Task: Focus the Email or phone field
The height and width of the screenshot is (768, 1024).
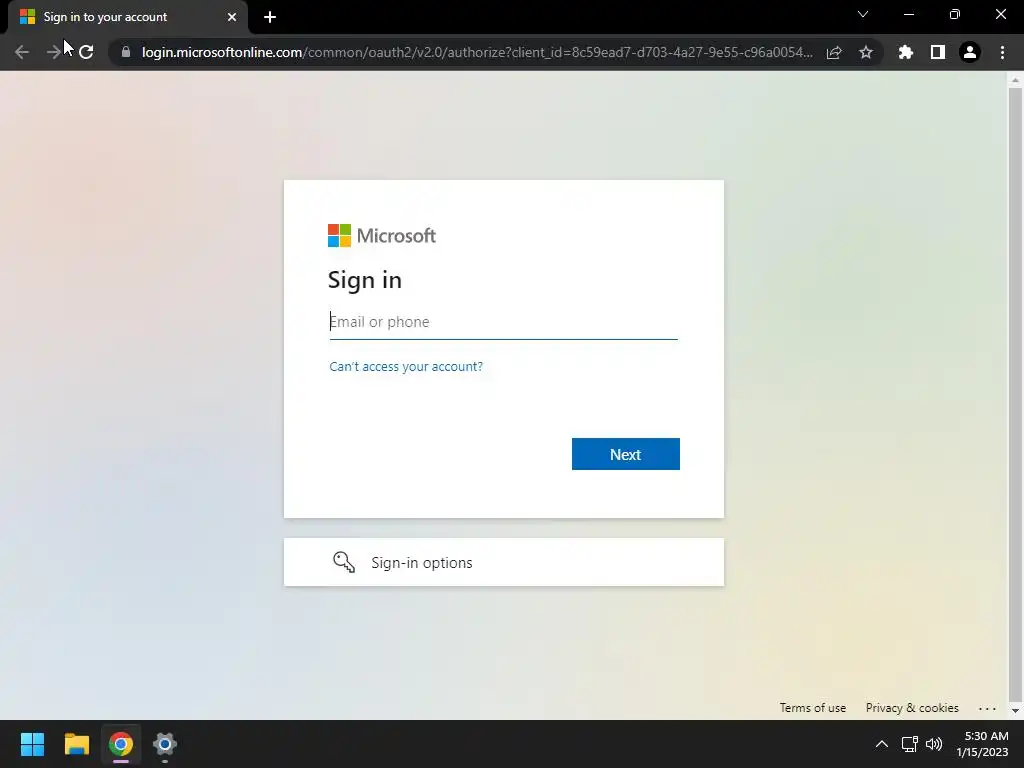Action: point(504,322)
